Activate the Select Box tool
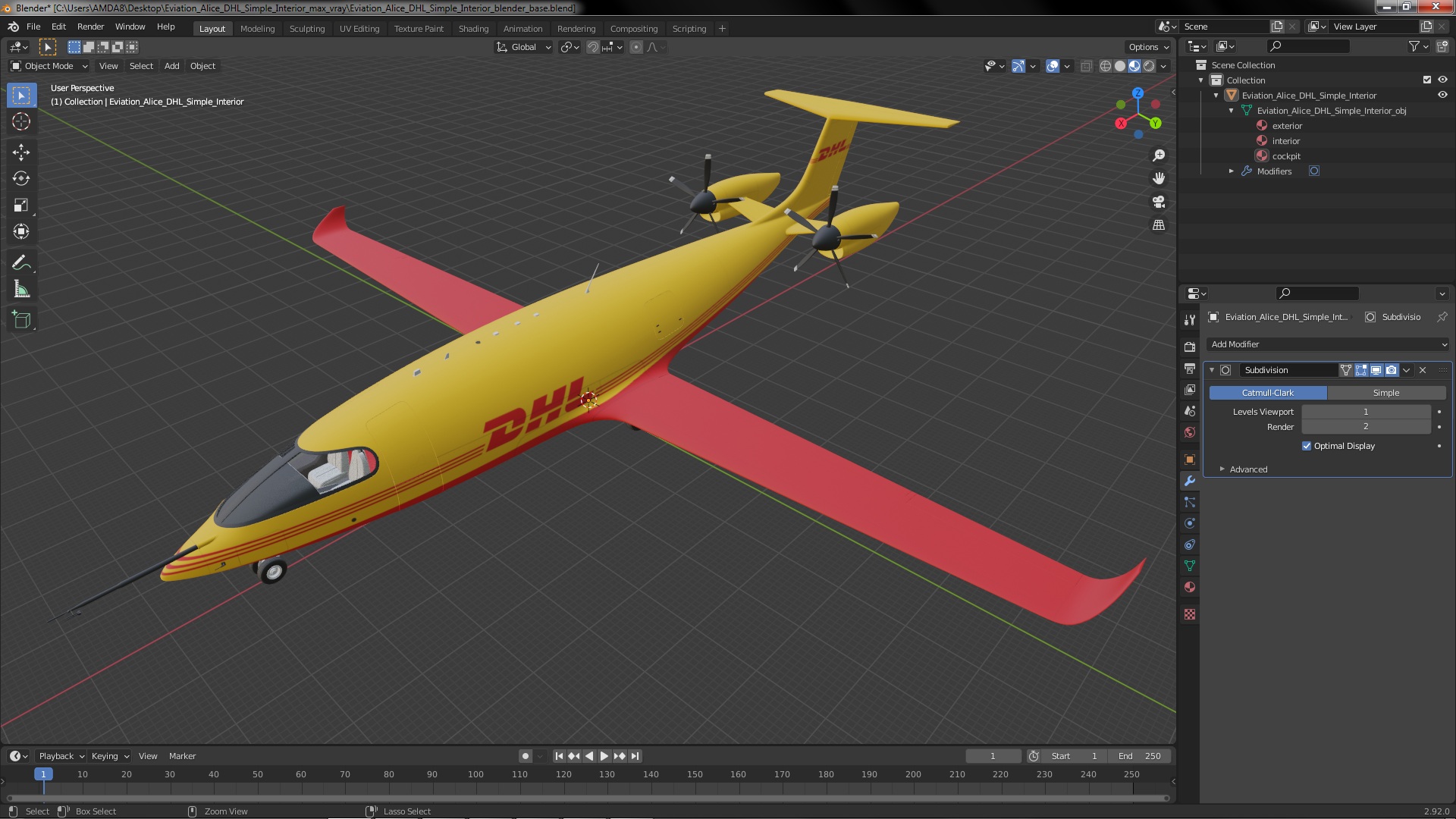Image resolution: width=1456 pixels, height=819 pixels. coord(21,95)
